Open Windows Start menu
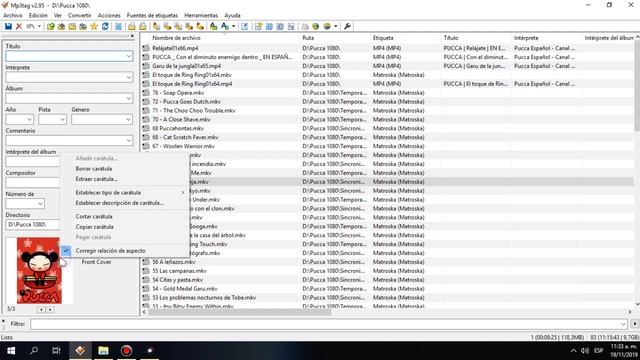 (x=11, y=351)
